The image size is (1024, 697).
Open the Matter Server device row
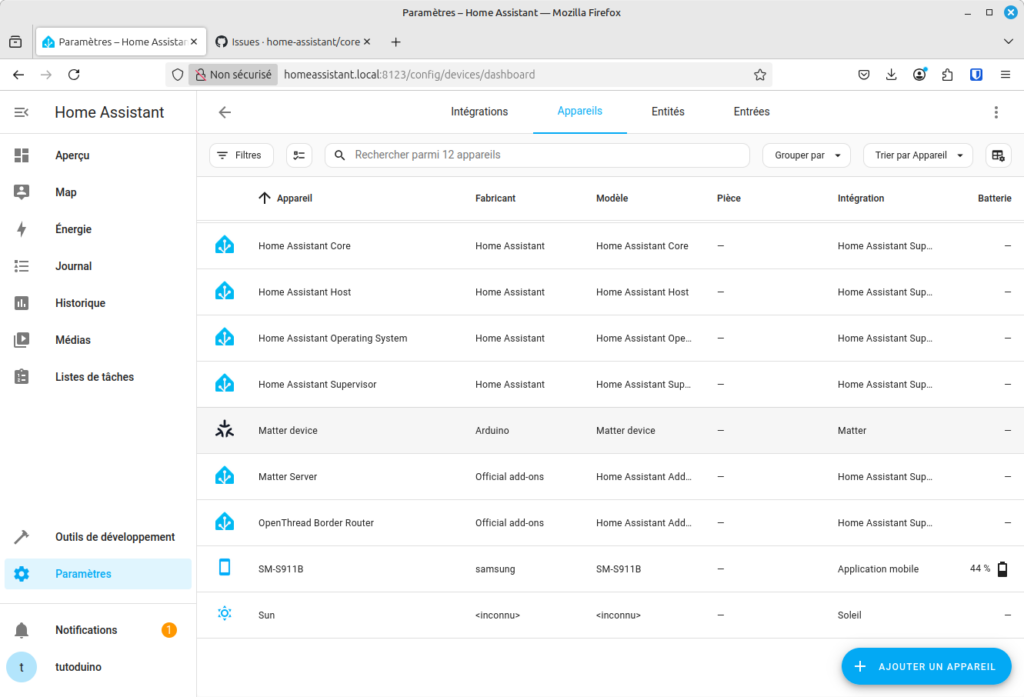(x=610, y=477)
